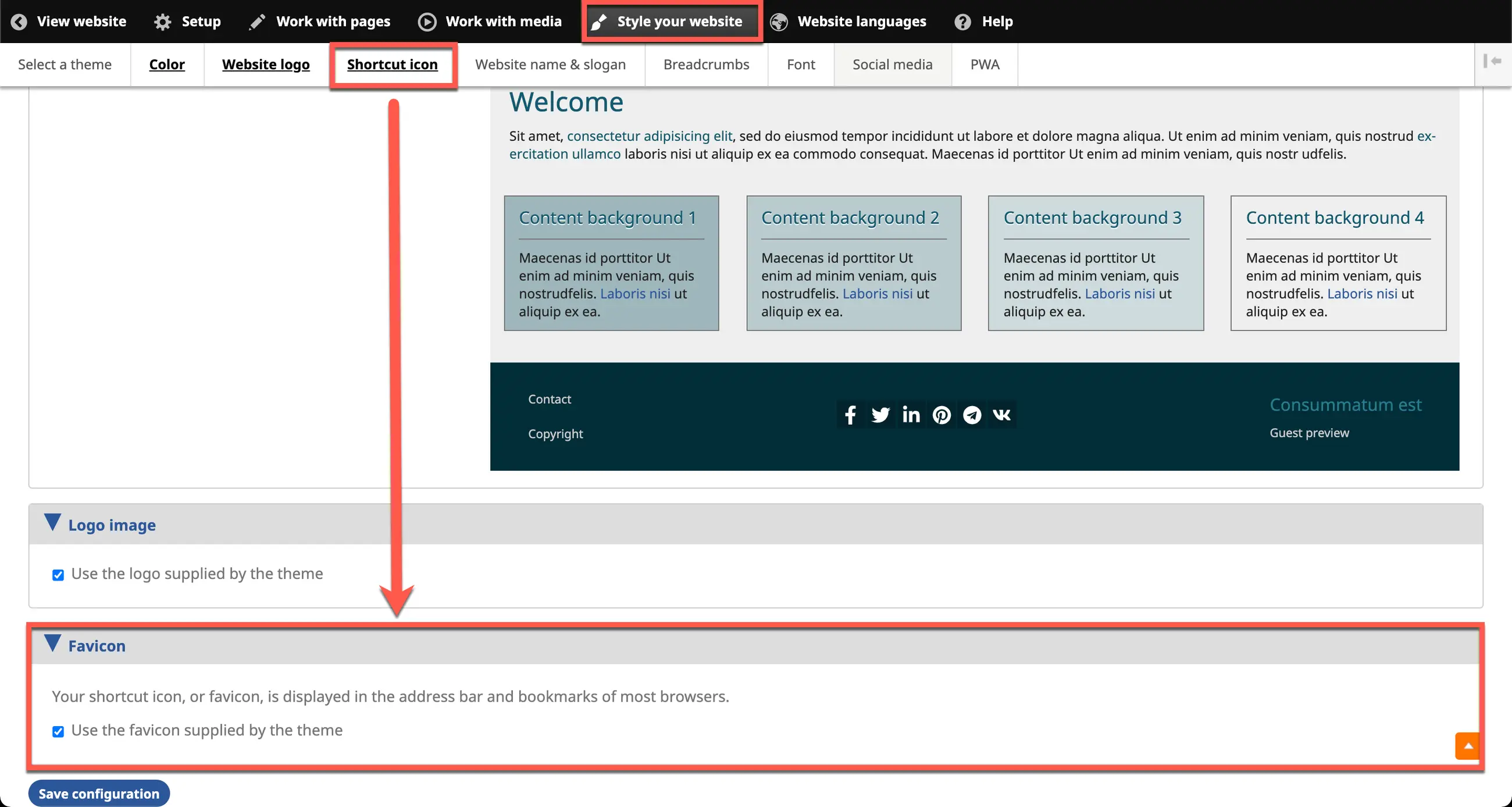Click the Contact link in the footer

(x=550, y=399)
